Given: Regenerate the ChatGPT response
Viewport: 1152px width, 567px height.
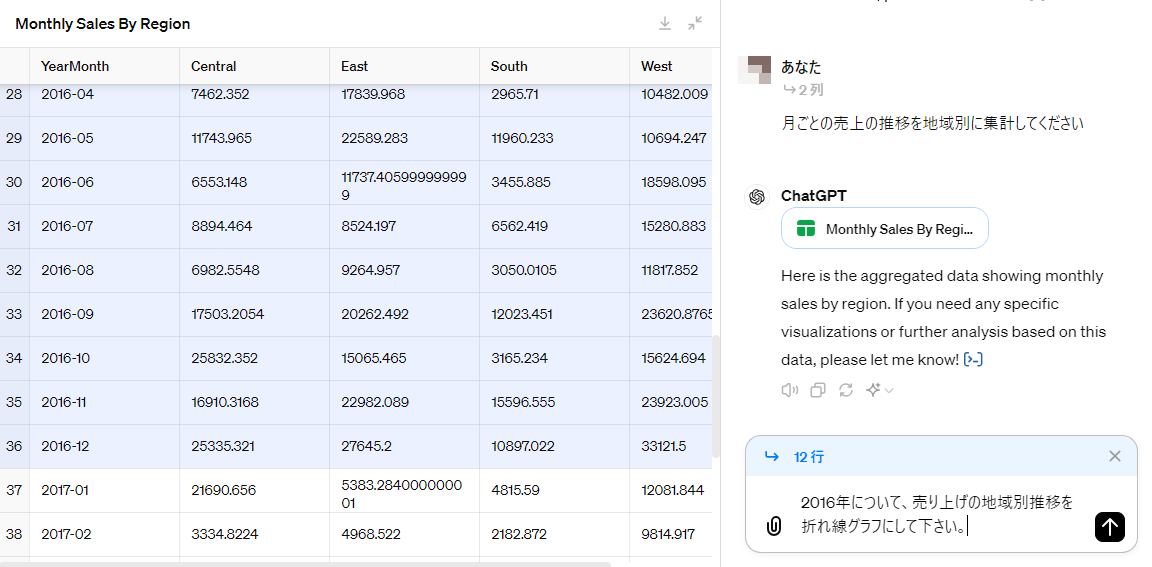Looking at the screenshot, I should (846, 390).
